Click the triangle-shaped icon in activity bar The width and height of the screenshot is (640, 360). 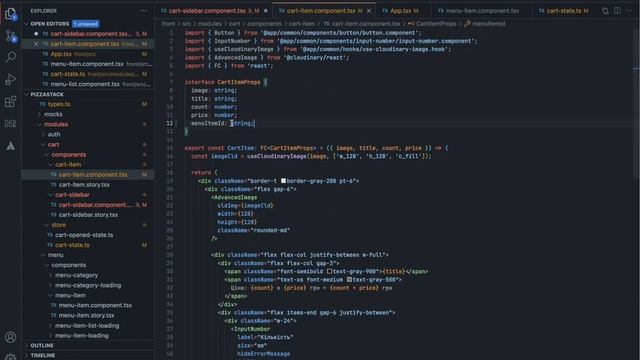click(11, 145)
